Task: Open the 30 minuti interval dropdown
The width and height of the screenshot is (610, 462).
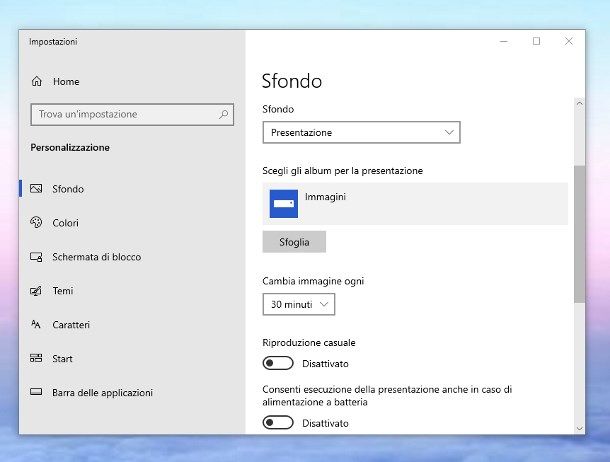Action: point(299,304)
